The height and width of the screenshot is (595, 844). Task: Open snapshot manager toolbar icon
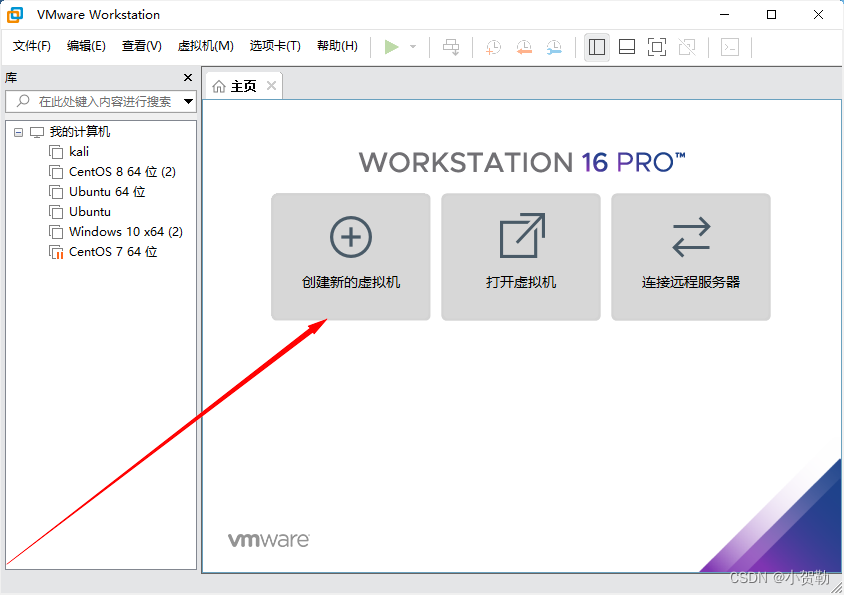[x=554, y=47]
